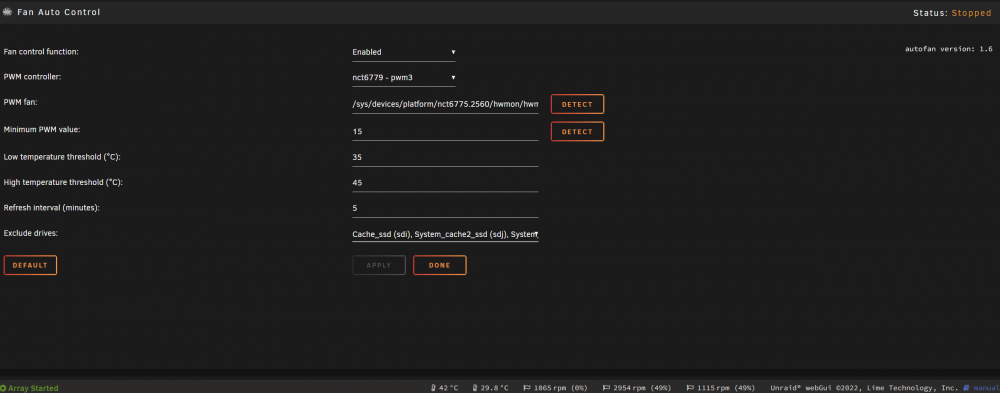The width and height of the screenshot is (1000, 393).
Task: Click the Unraid webGui copyright text
Action: pyautogui.click(x=864, y=388)
